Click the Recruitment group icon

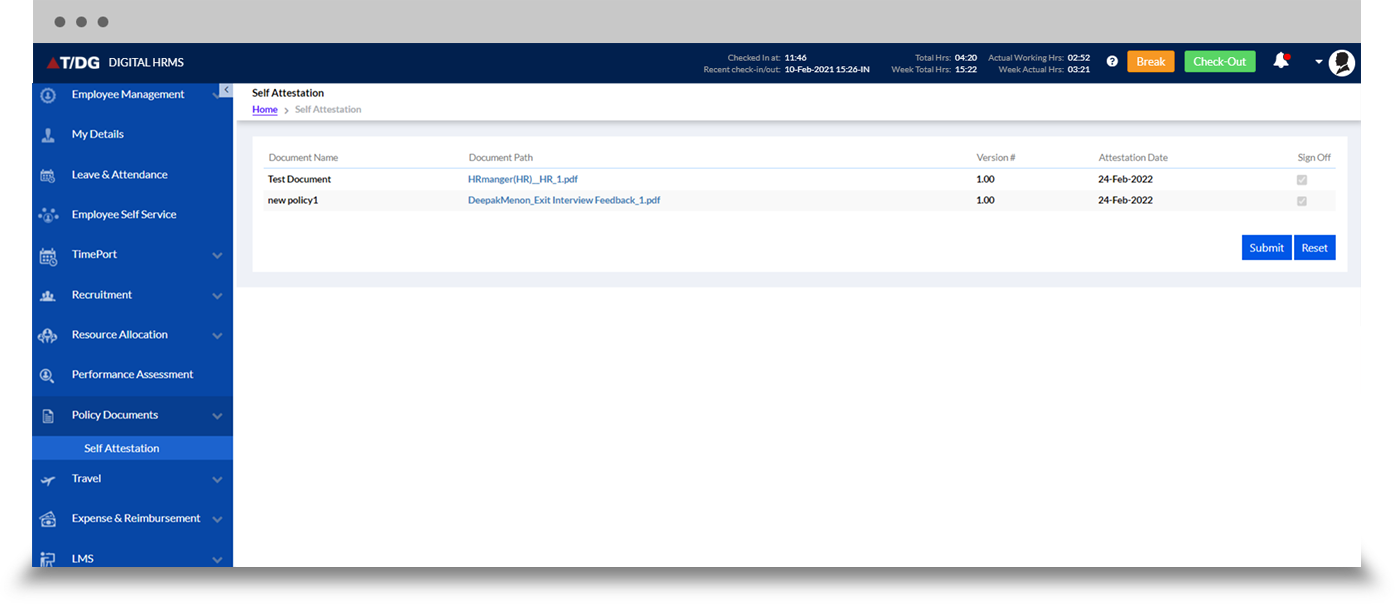(x=47, y=296)
